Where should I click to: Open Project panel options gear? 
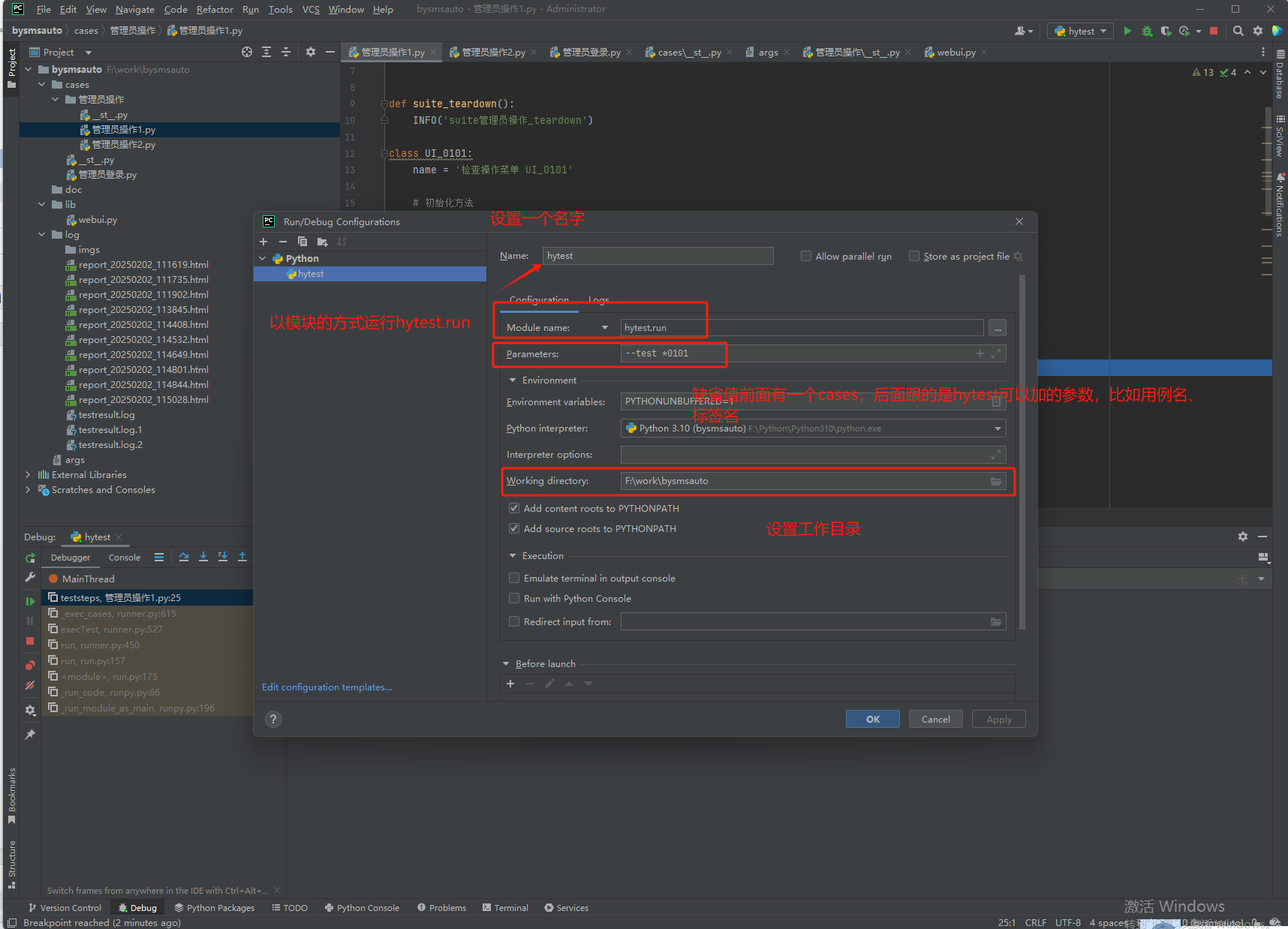pyautogui.click(x=311, y=52)
